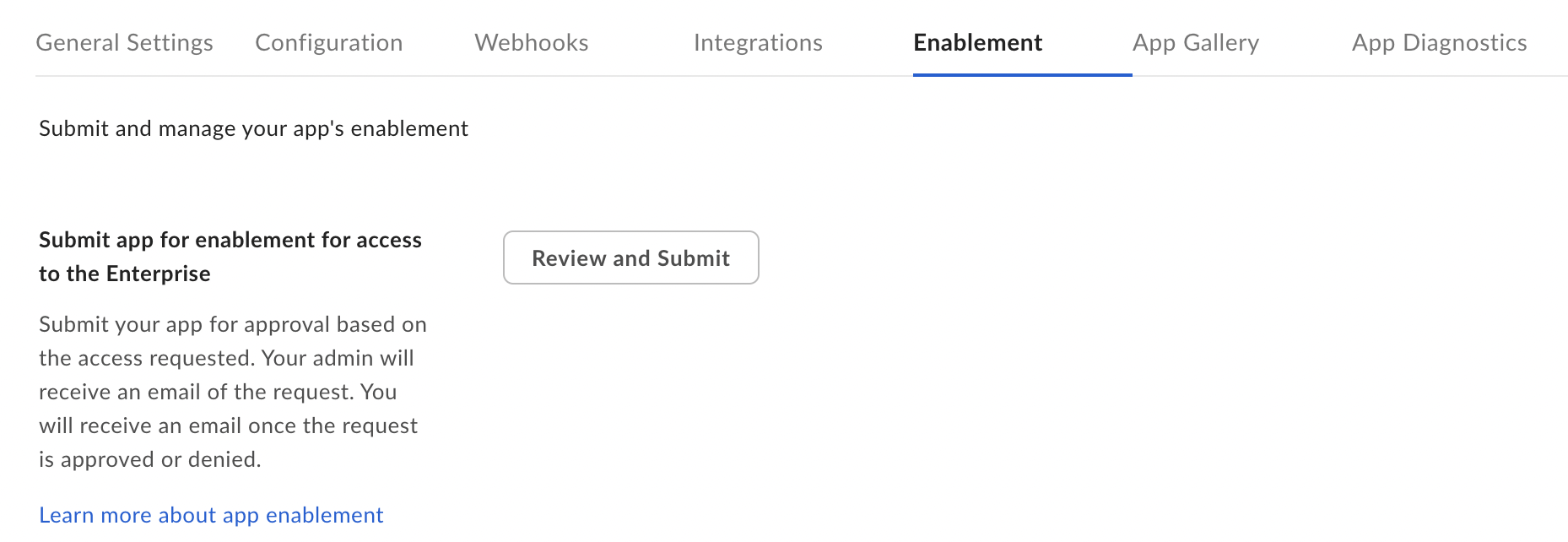Select the enablement submission heading text
Image resolution: width=1568 pixels, height=542 pixels.
coord(230,256)
